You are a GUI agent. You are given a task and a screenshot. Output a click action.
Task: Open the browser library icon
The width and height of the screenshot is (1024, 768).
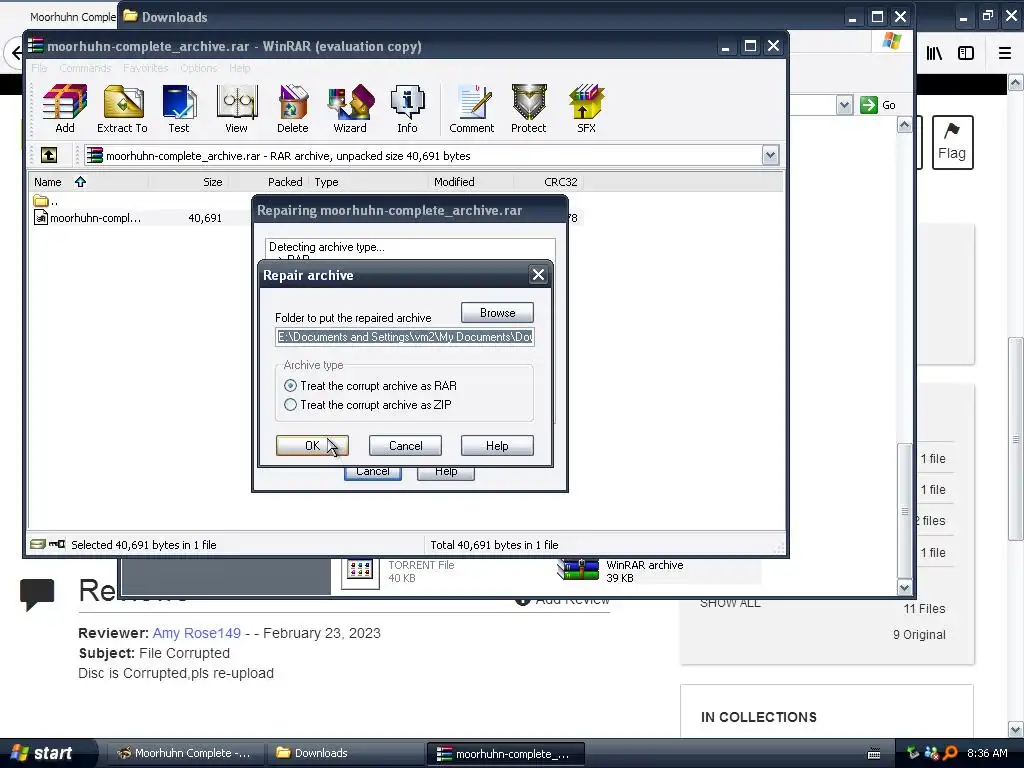(x=934, y=53)
